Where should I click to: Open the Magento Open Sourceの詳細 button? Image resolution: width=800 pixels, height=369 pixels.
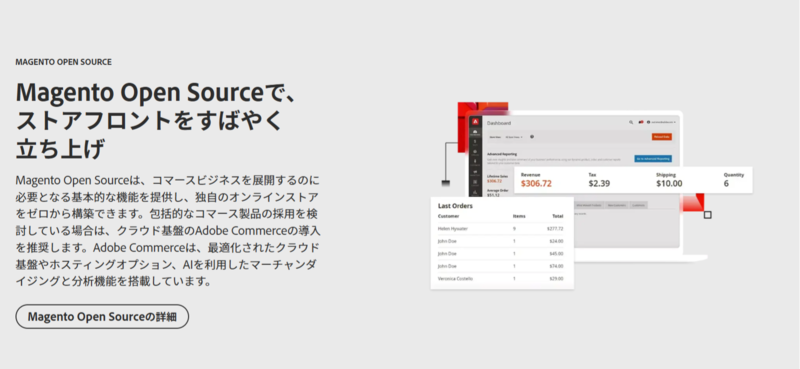click(x=102, y=316)
